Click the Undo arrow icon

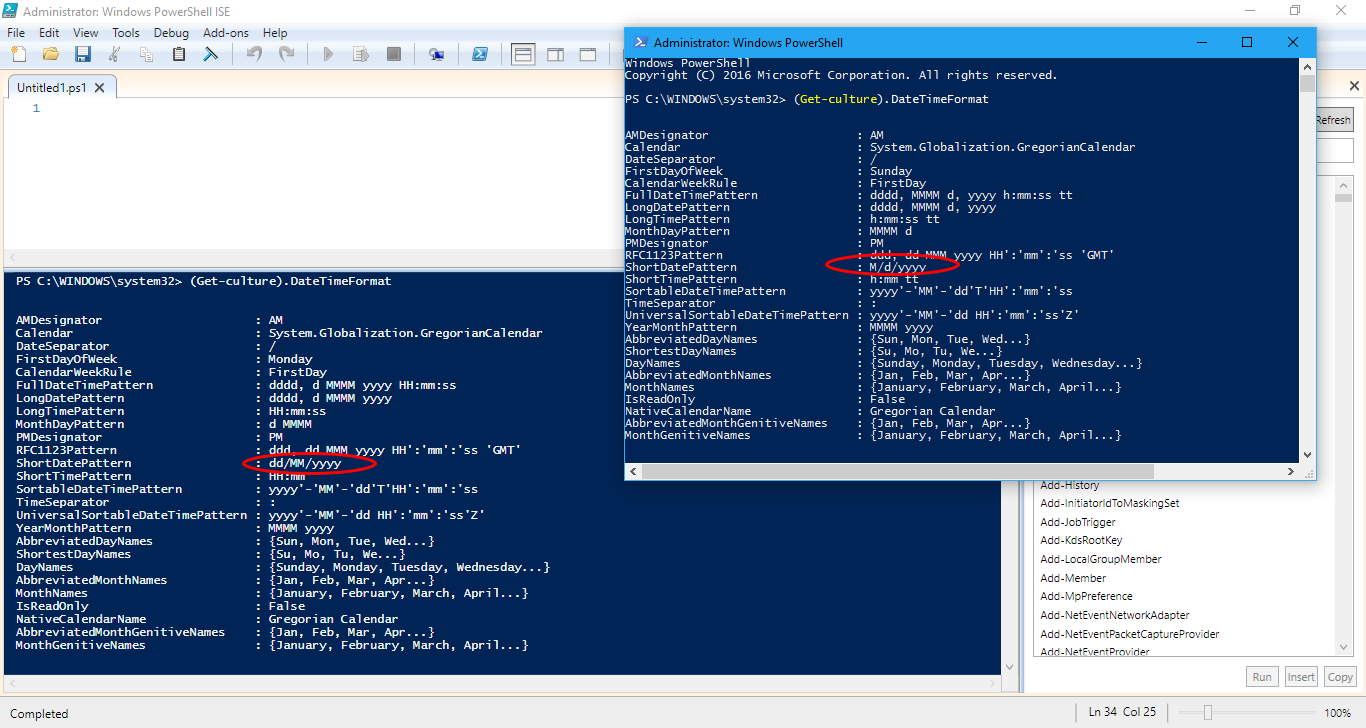pos(254,54)
